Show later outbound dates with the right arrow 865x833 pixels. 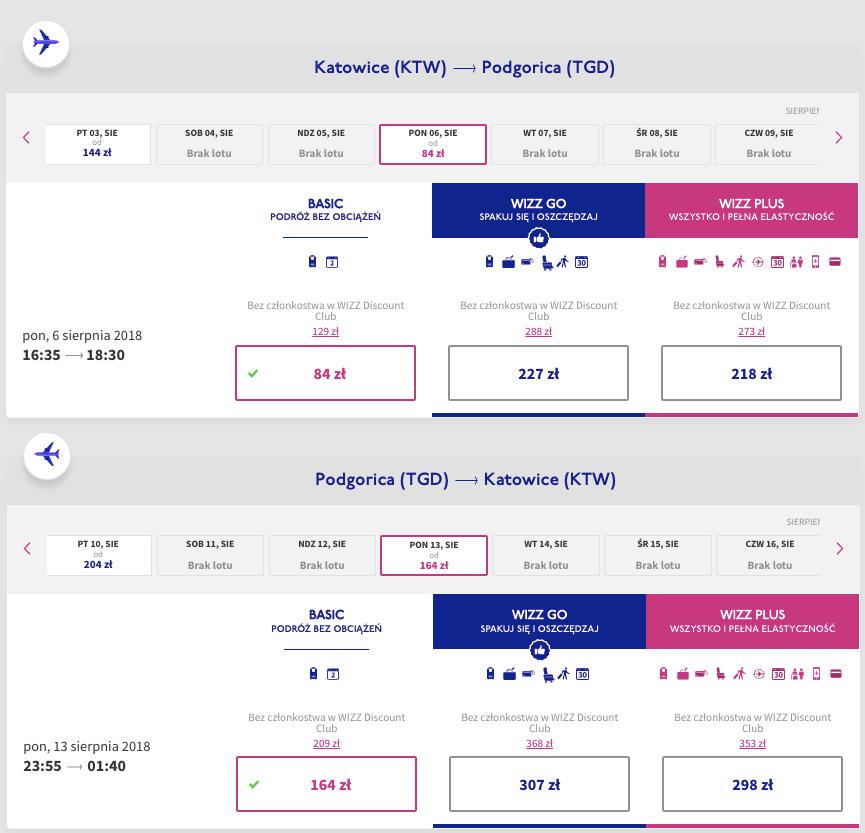point(839,137)
